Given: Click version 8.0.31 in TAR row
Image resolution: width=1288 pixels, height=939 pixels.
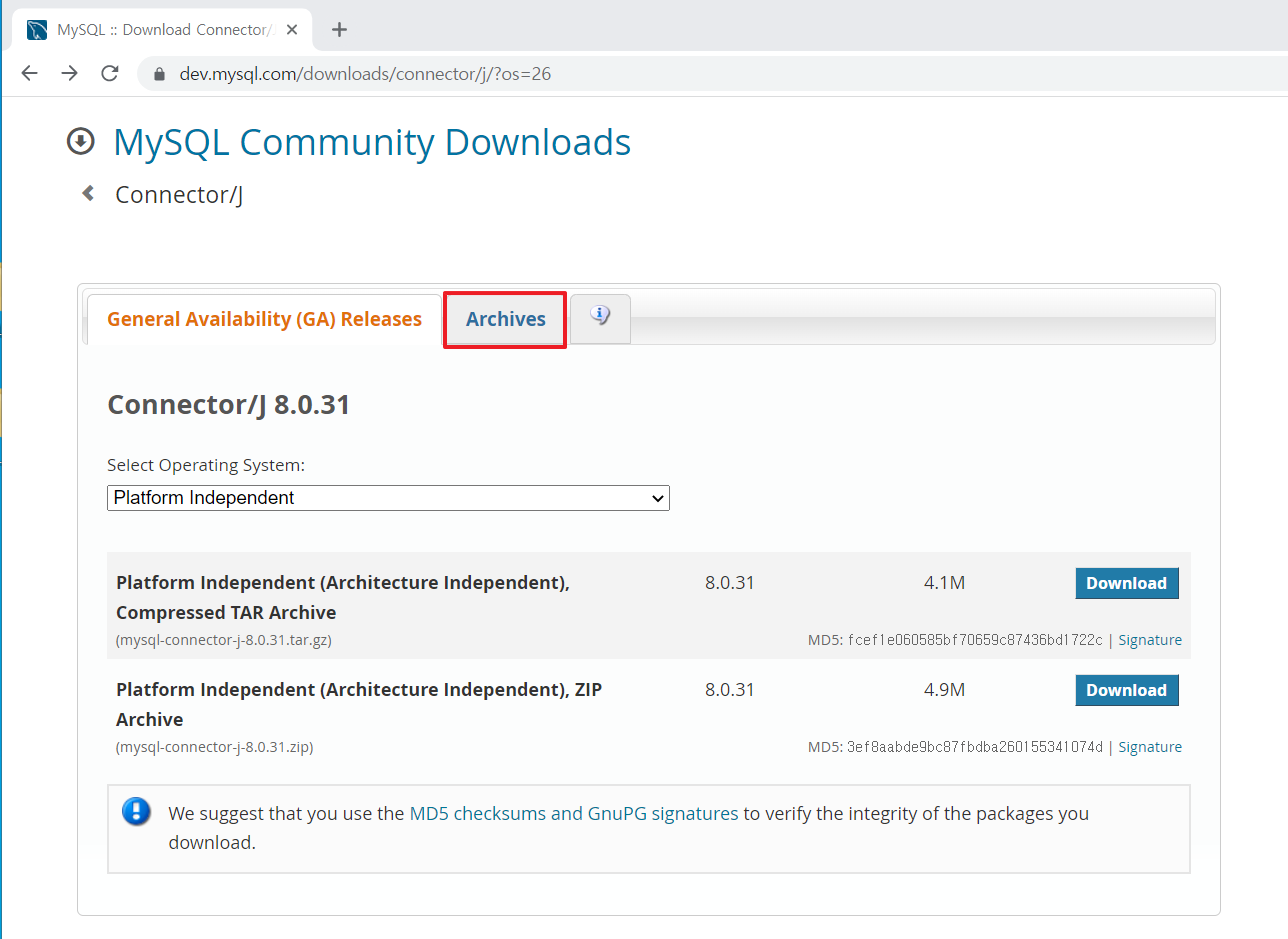Looking at the screenshot, I should 729,582.
